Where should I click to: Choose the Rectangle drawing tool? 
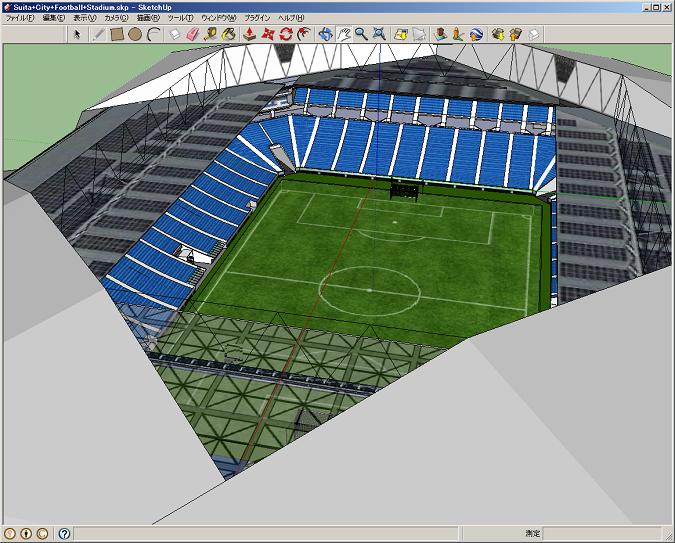(116, 34)
